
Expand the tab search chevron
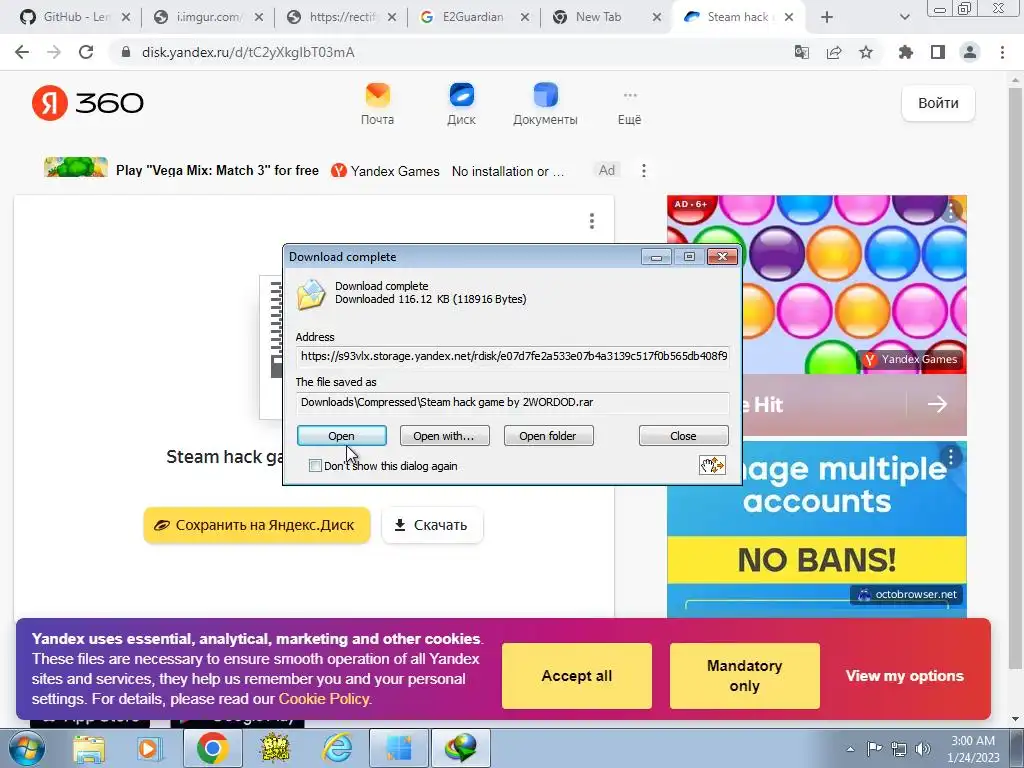pos(904,17)
